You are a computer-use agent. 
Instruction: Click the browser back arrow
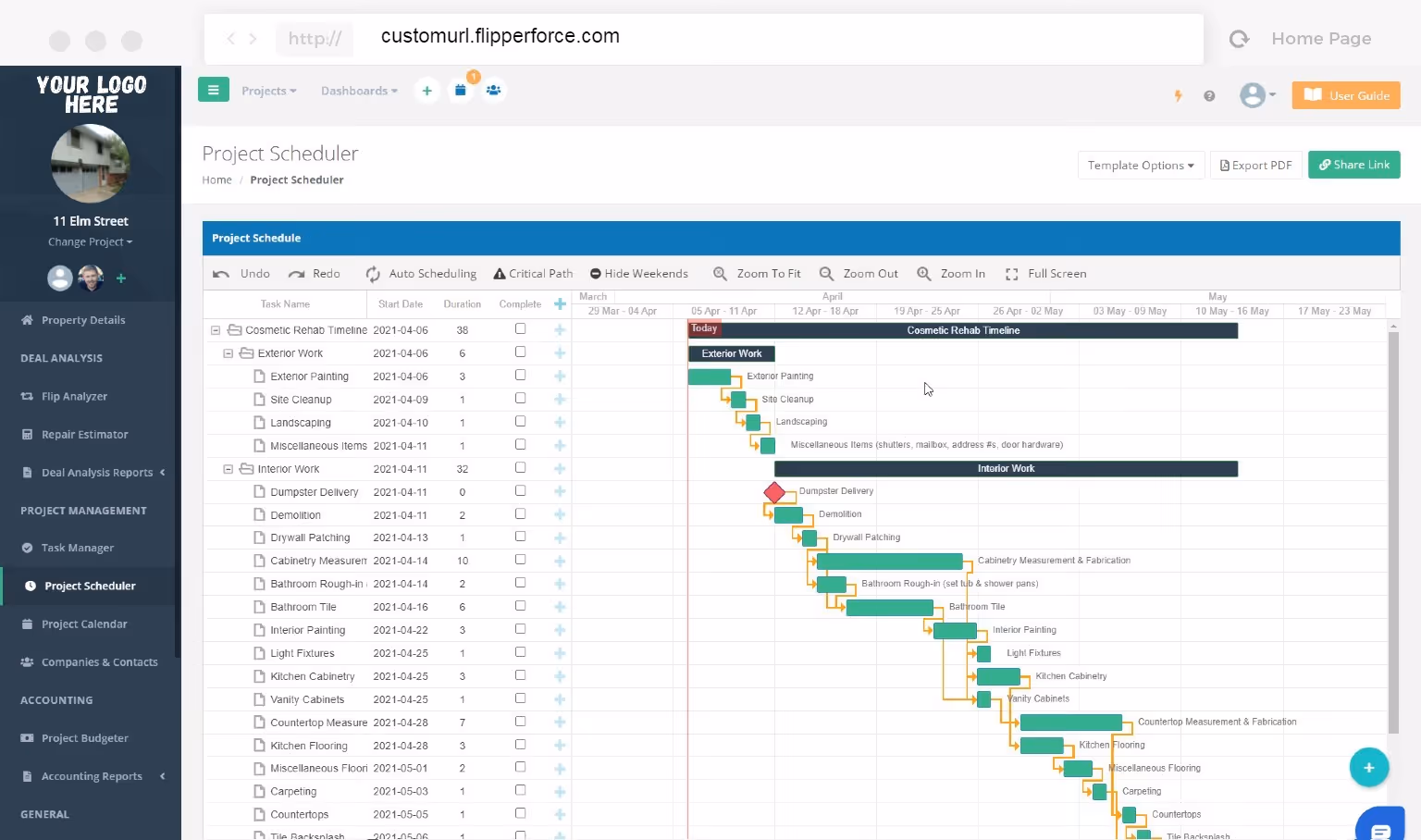pos(231,38)
